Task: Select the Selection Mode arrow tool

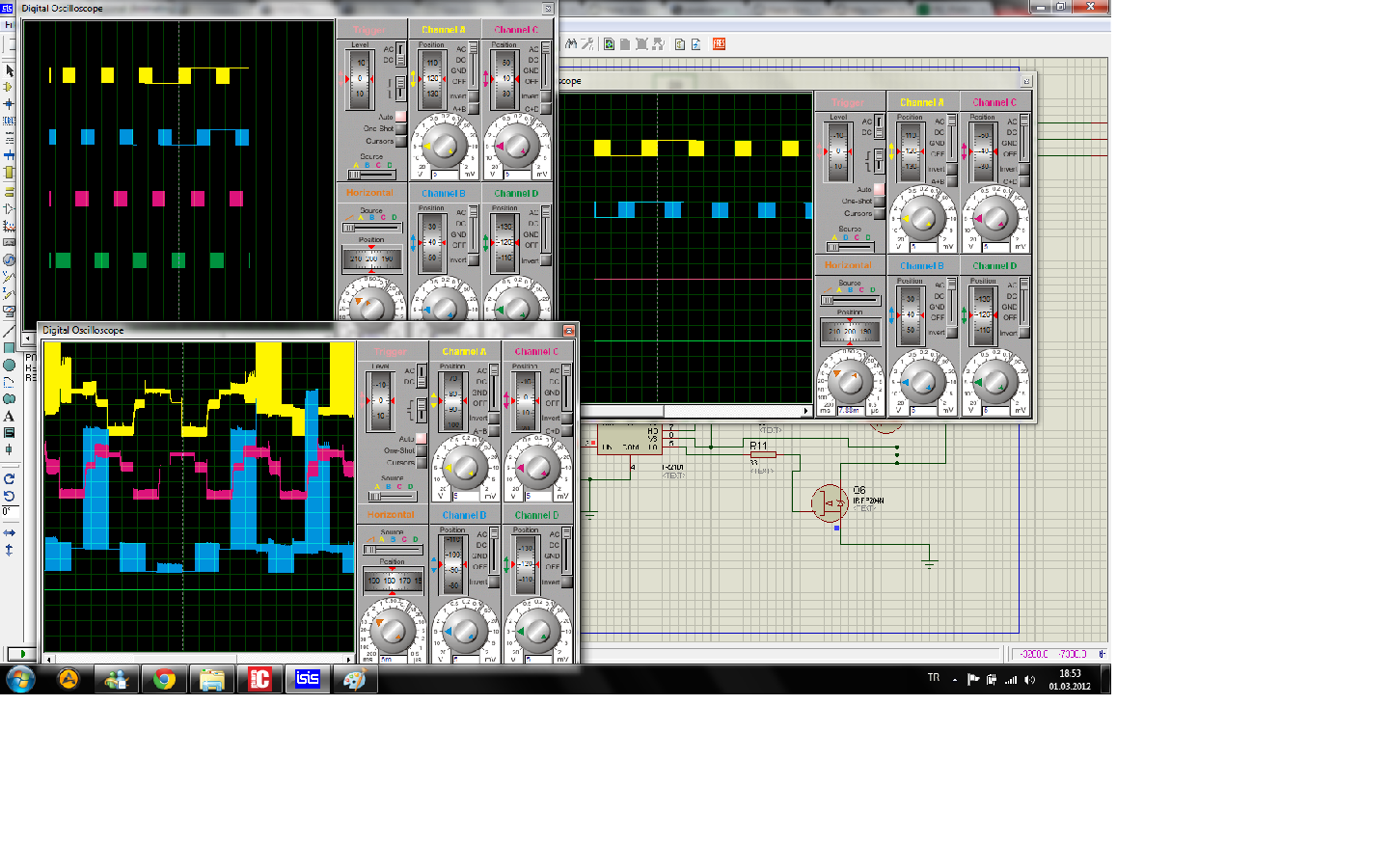Action: click(x=9, y=70)
